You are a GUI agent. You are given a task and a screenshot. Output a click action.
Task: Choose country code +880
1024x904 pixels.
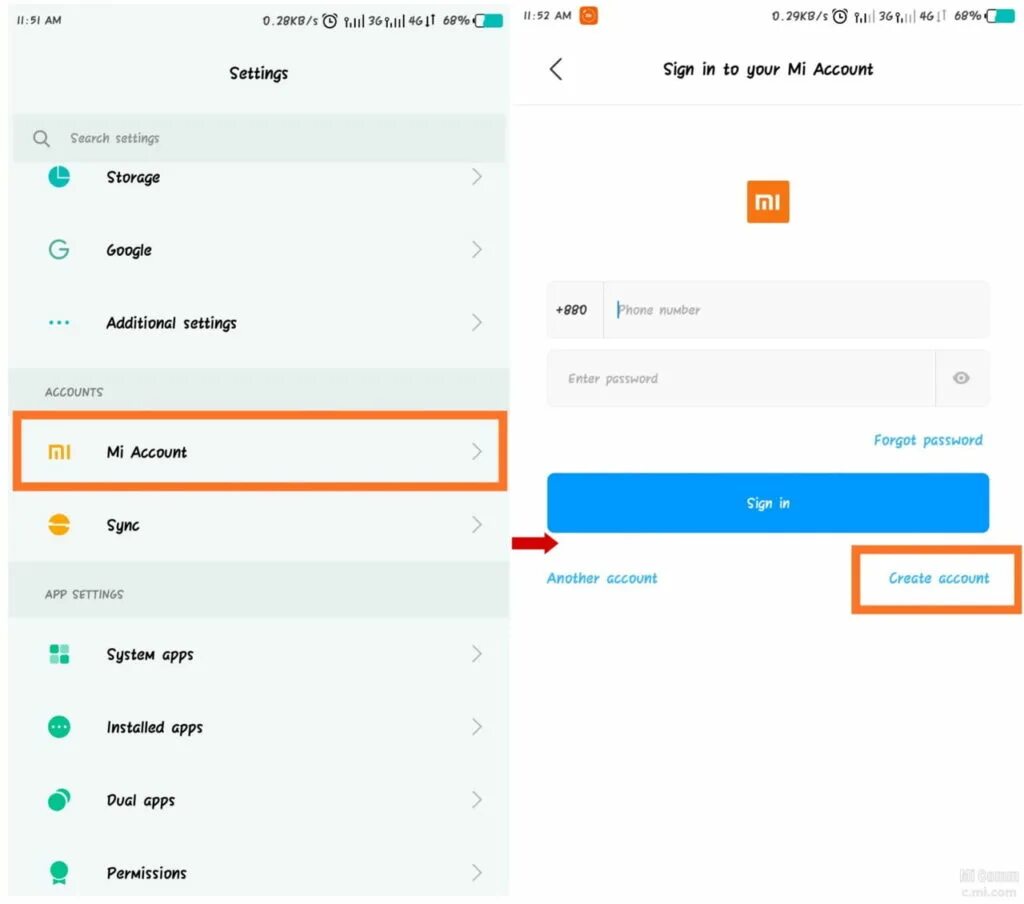571,310
